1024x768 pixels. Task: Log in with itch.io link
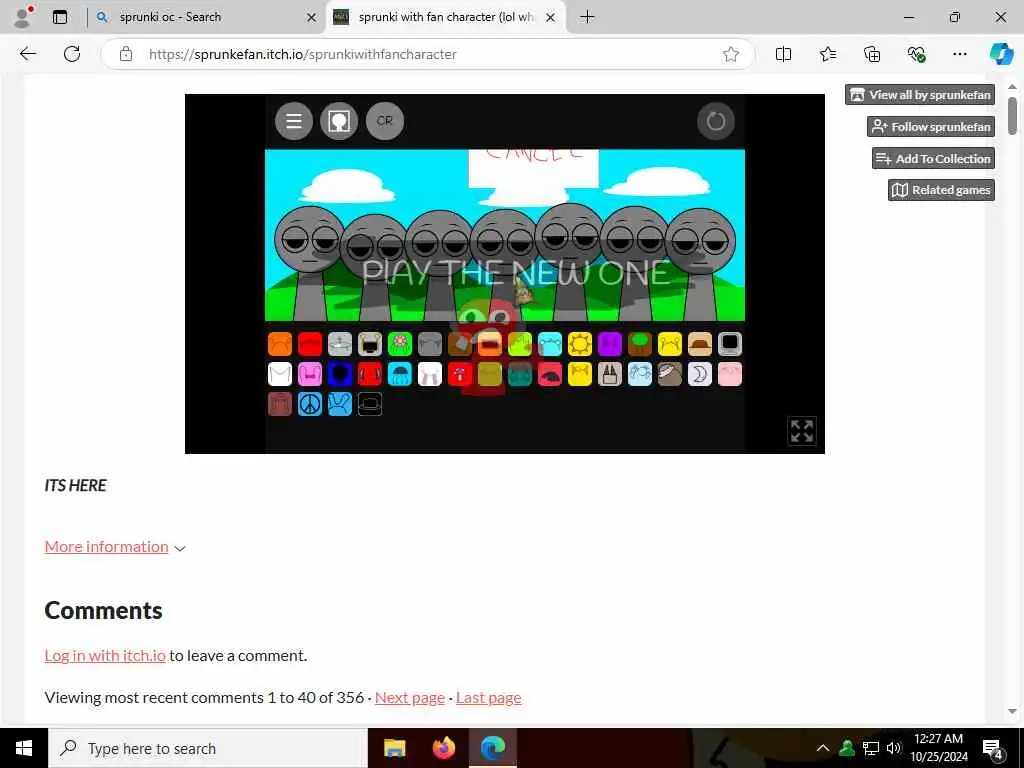point(104,655)
